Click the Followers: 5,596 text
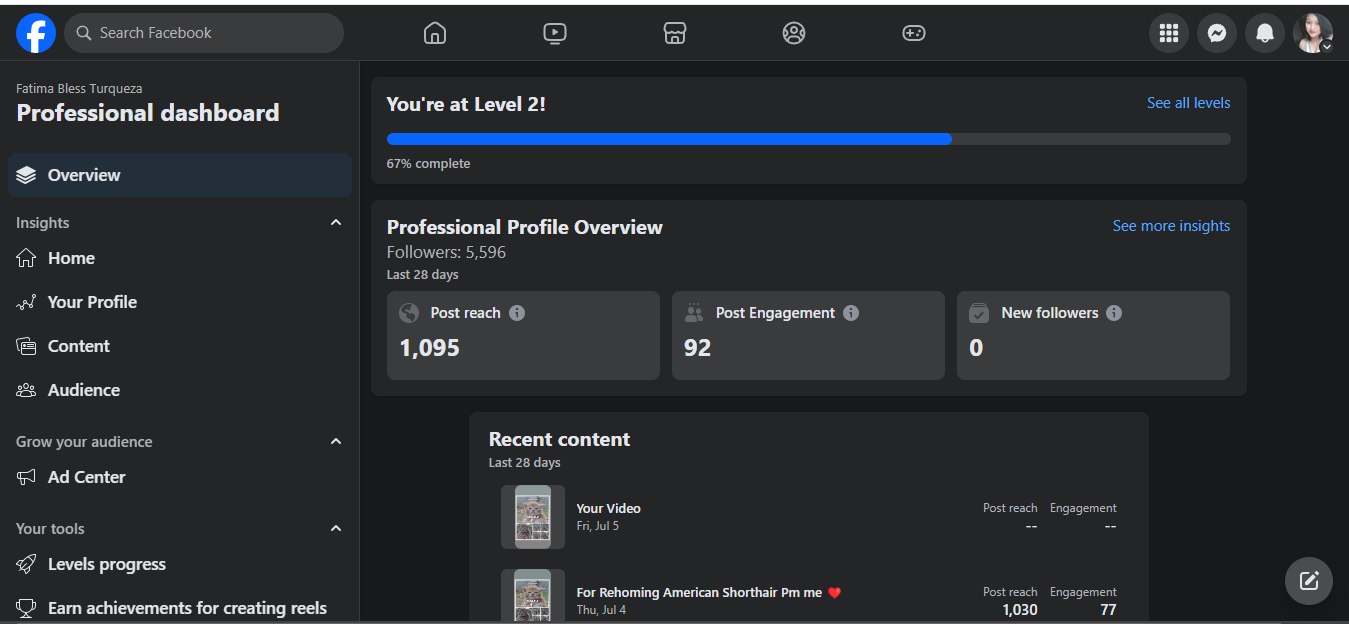 pyautogui.click(x=446, y=252)
